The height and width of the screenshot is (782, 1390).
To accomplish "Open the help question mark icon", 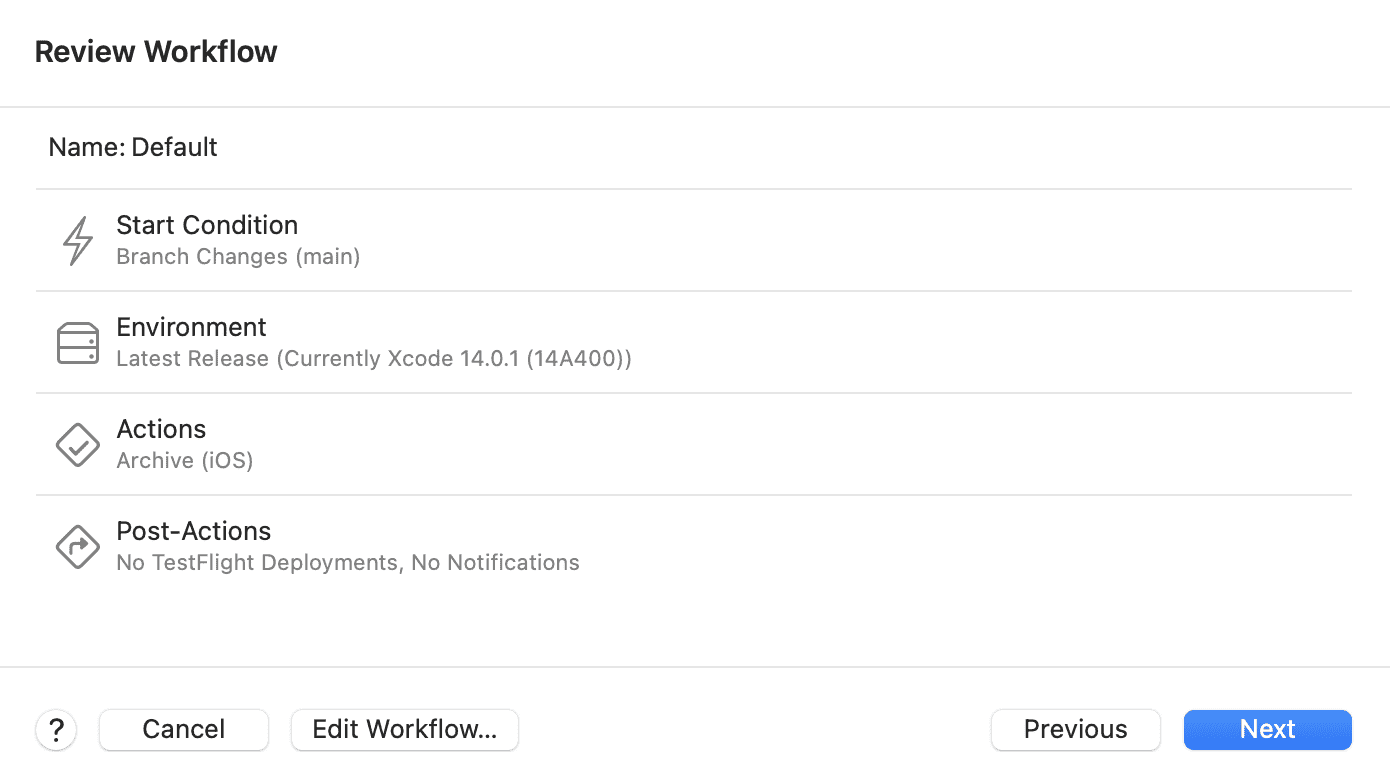I will 56,729.
